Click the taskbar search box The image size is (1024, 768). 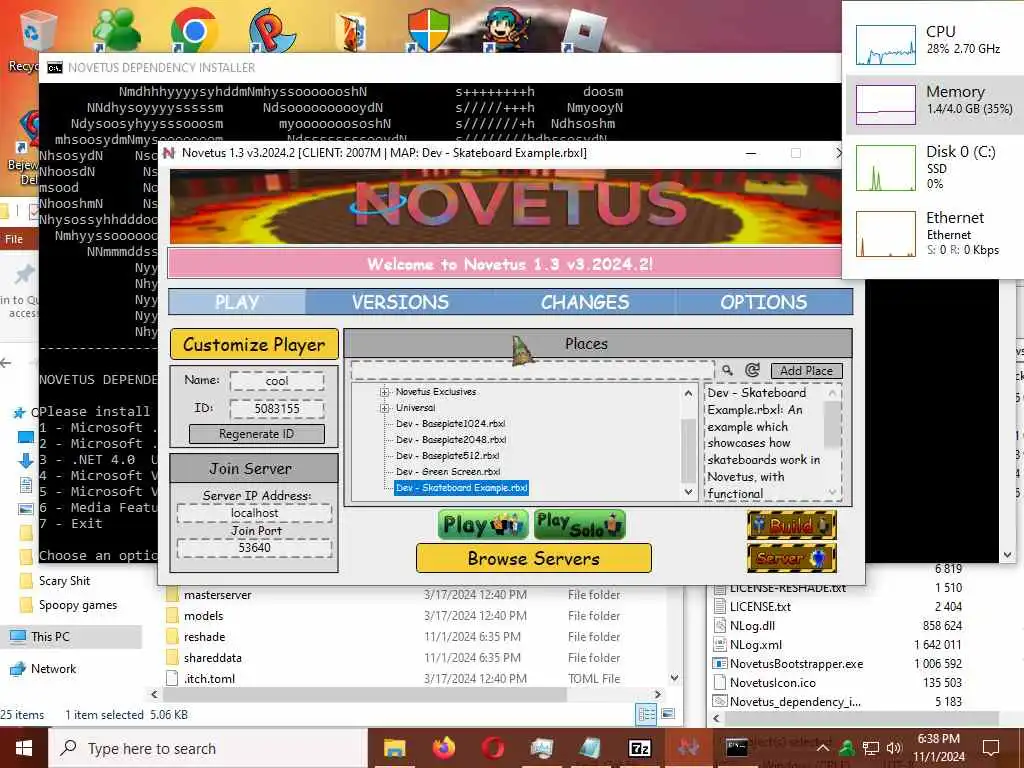point(208,748)
